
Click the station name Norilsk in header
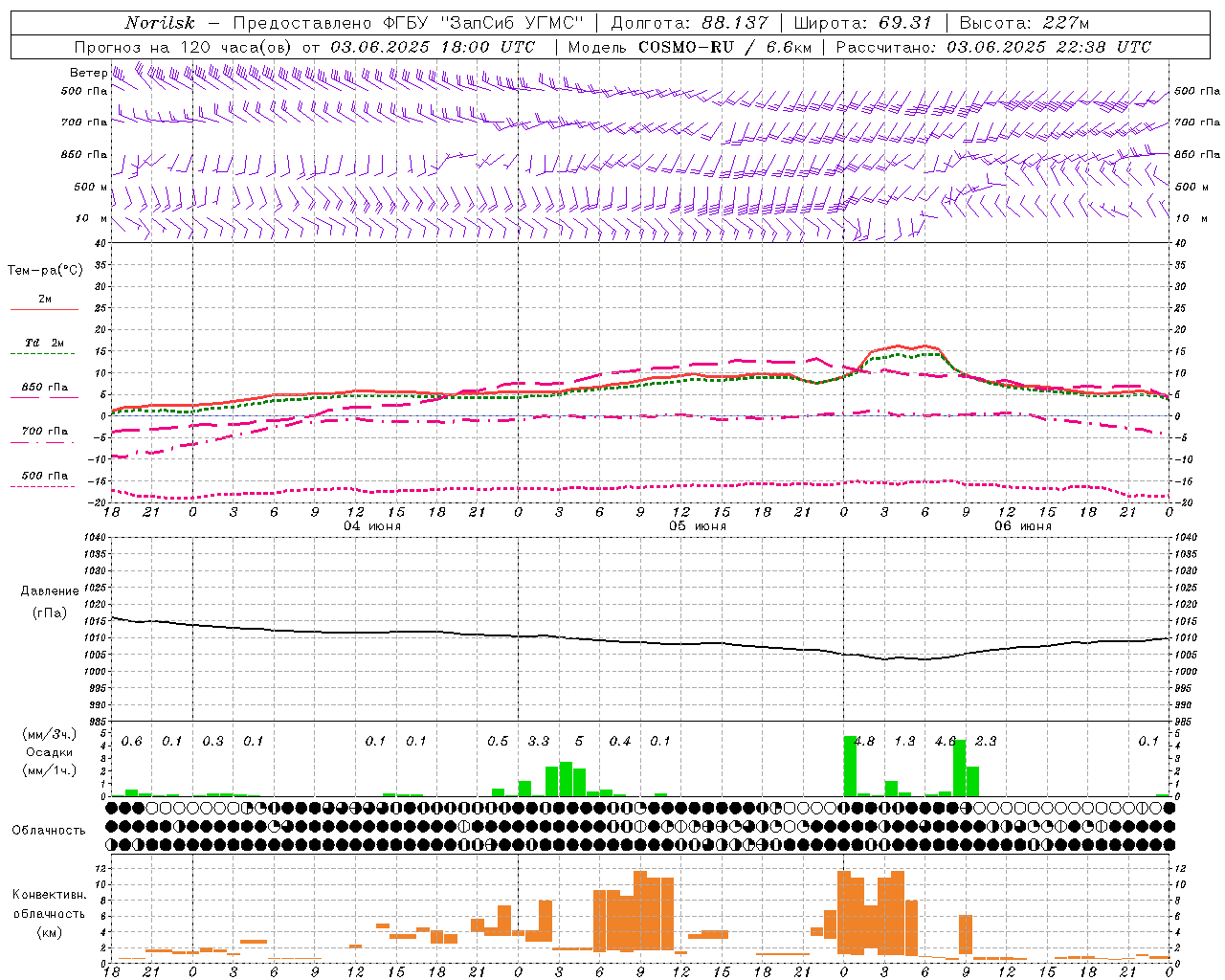click(x=159, y=23)
